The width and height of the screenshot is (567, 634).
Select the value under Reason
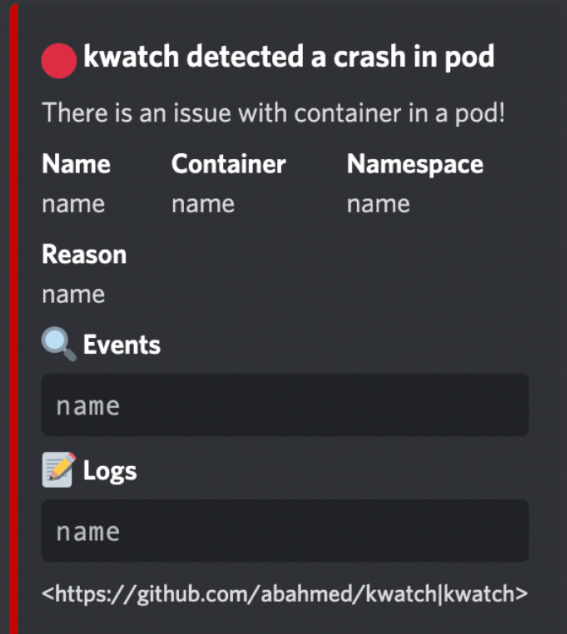(73, 294)
